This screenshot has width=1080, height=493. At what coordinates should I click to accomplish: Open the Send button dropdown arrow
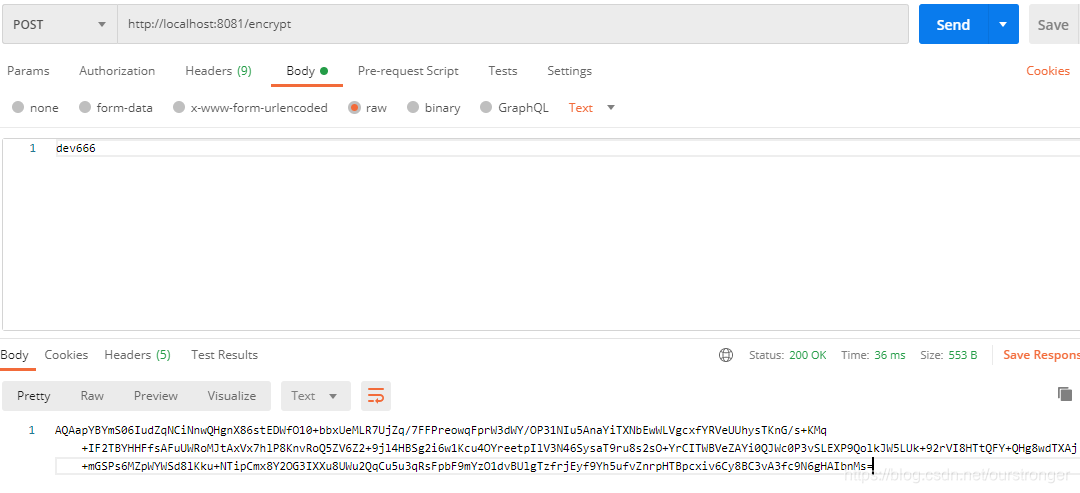1003,24
